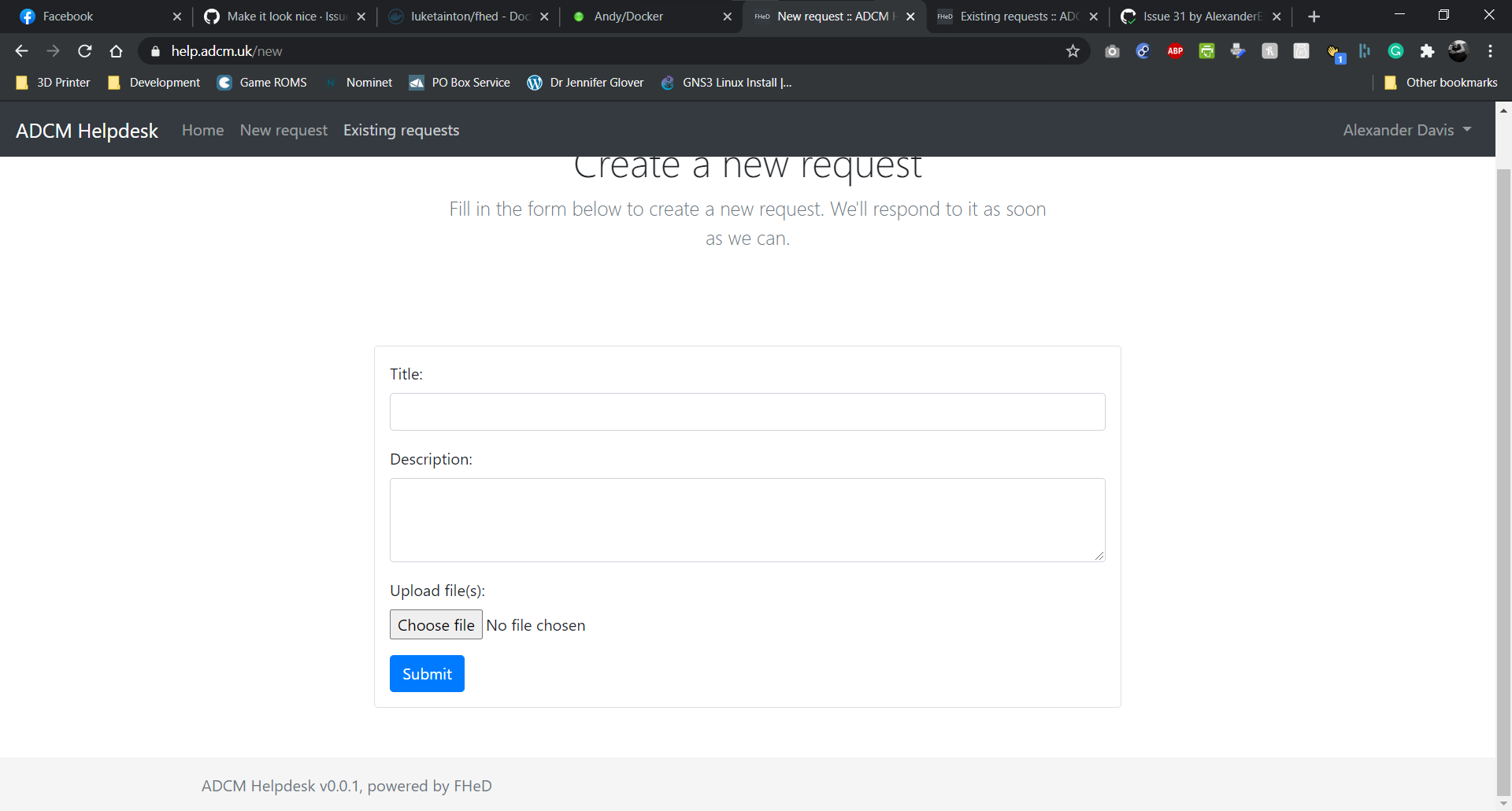Click the page vertical scrollbar
1512x811 pixels.
pyautogui.click(x=1503, y=482)
